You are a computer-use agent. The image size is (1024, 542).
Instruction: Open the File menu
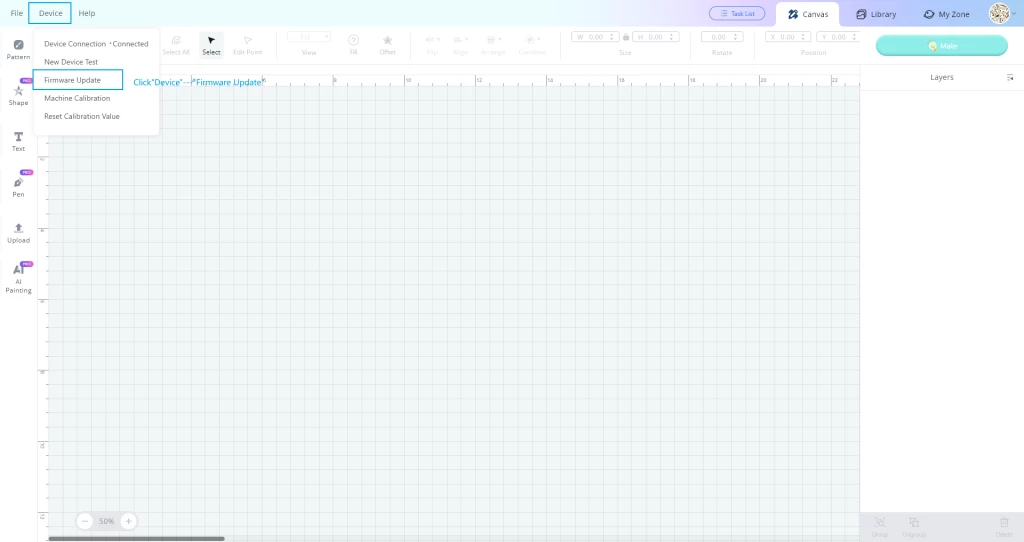click(16, 13)
